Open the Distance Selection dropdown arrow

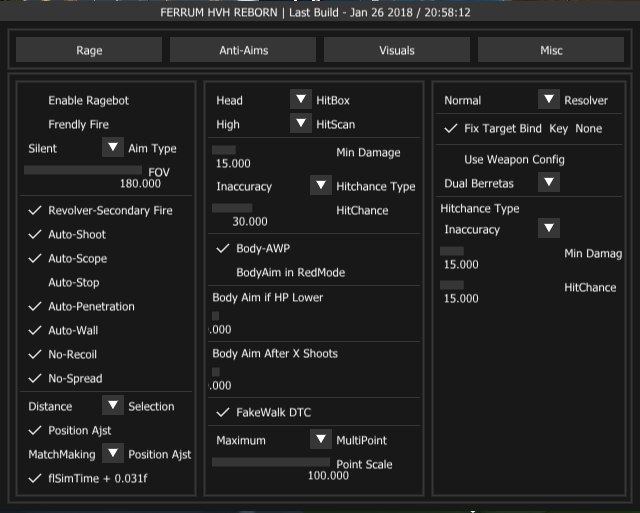113,405
